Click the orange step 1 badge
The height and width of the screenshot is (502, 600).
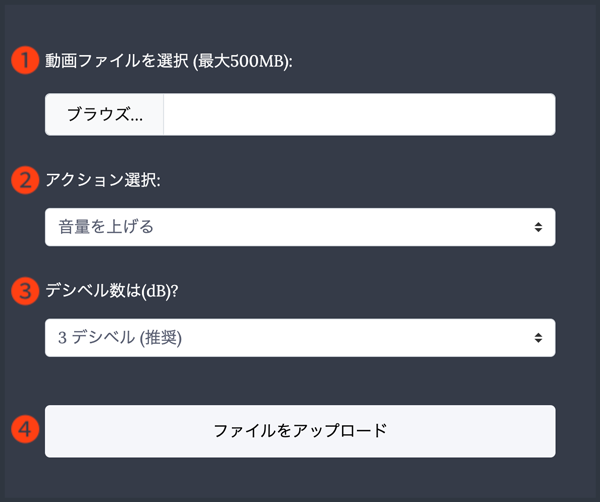(x=24, y=60)
